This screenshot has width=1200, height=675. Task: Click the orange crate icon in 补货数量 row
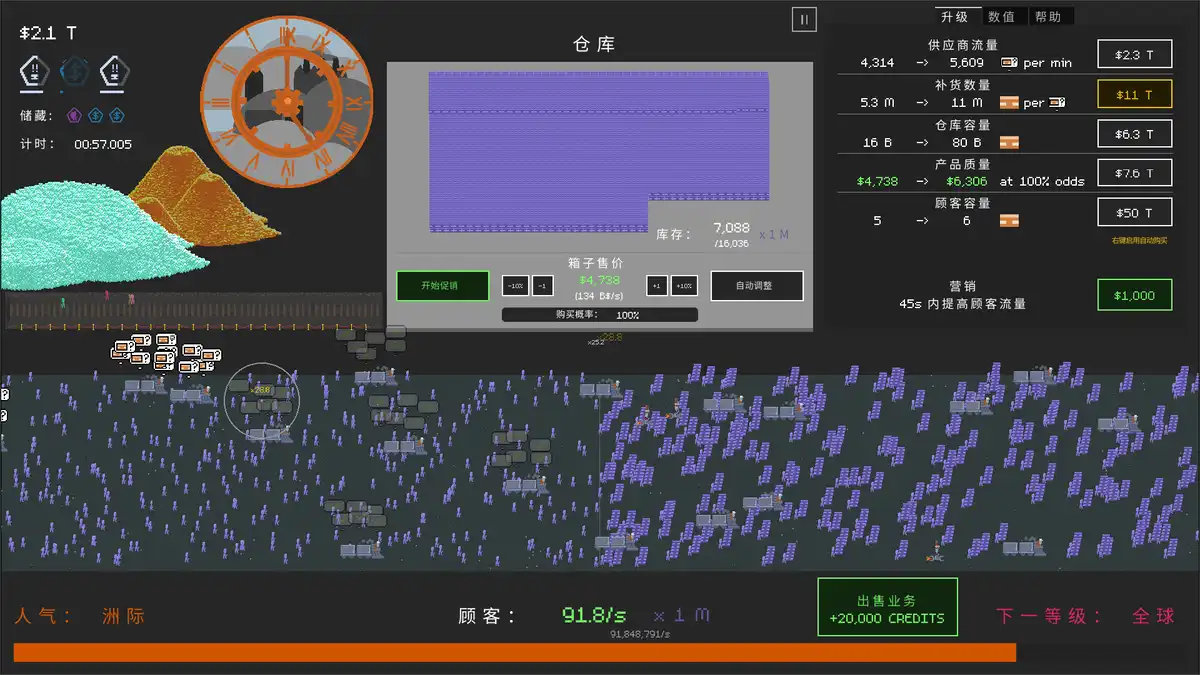click(x=1009, y=102)
